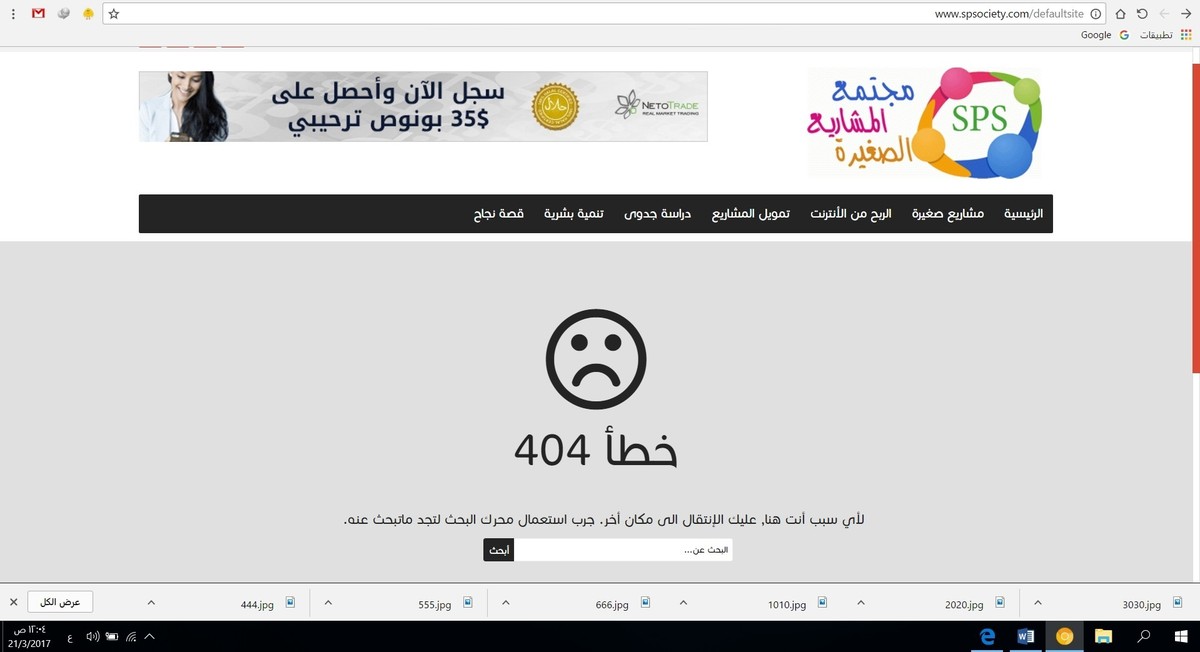Close the downloads bar
Image resolution: width=1200 pixels, height=652 pixels.
13,602
